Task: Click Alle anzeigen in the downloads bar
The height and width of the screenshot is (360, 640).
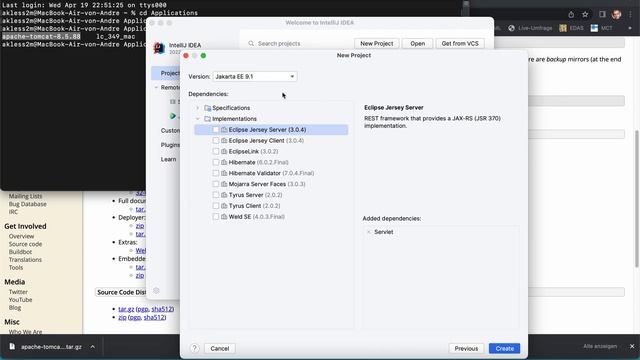Action: point(600,346)
